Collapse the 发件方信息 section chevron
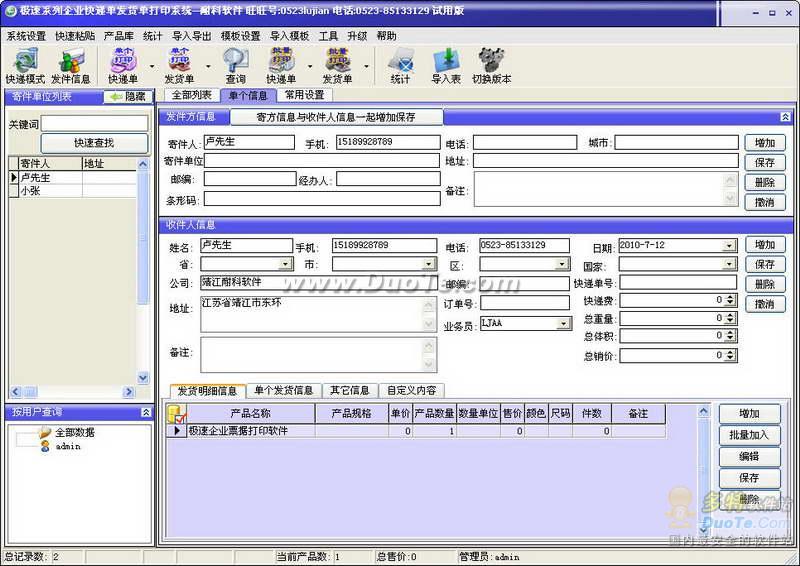800x566 pixels. point(785,117)
